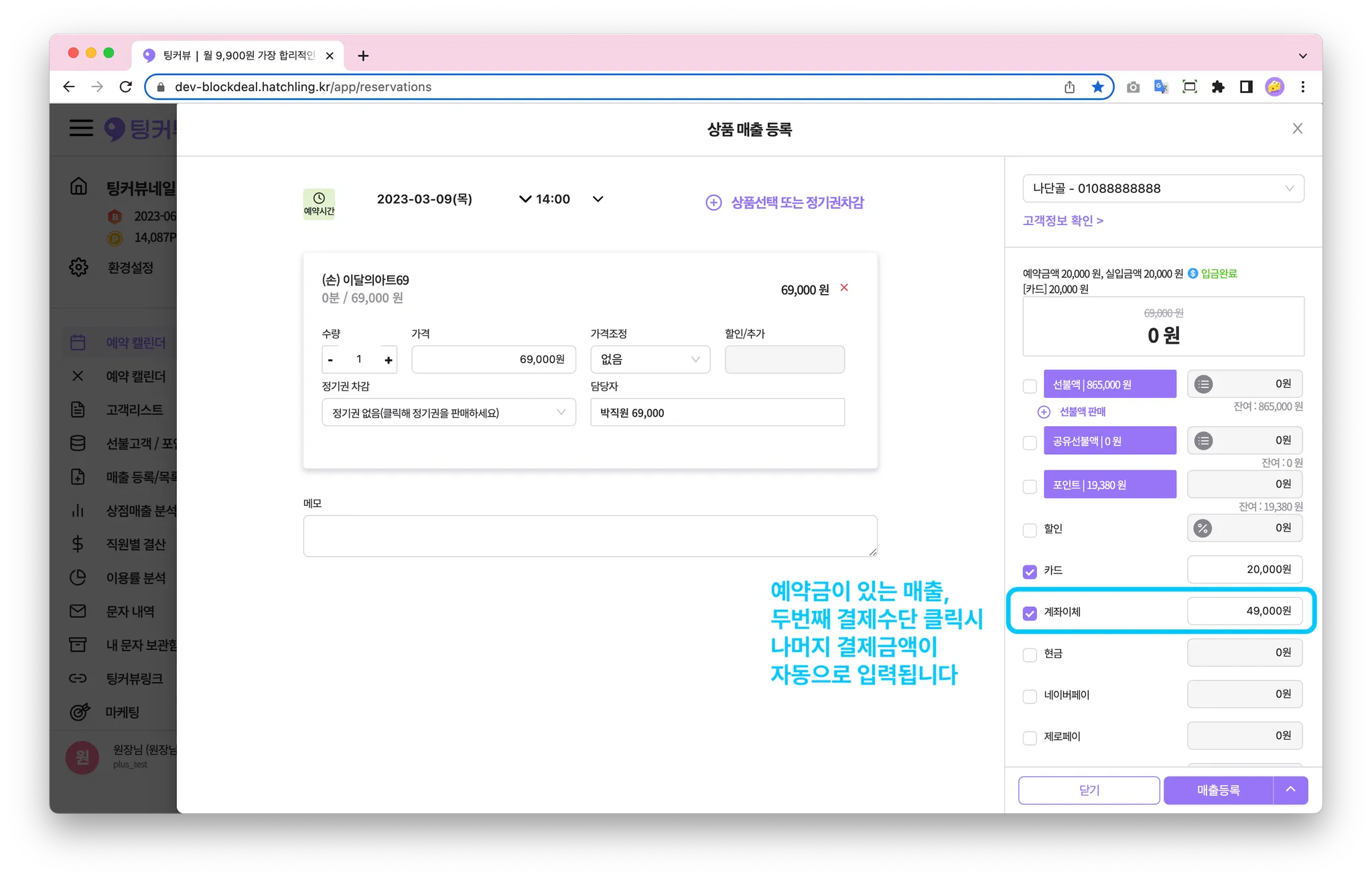Click the list icon in 선불액 amount field
1372x879 pixels.
(x=1203, y=385)
